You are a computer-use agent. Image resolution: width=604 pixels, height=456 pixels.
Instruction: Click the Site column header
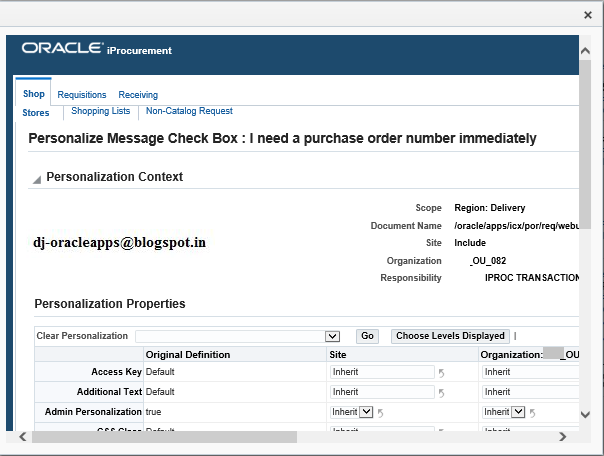[338, 355]
